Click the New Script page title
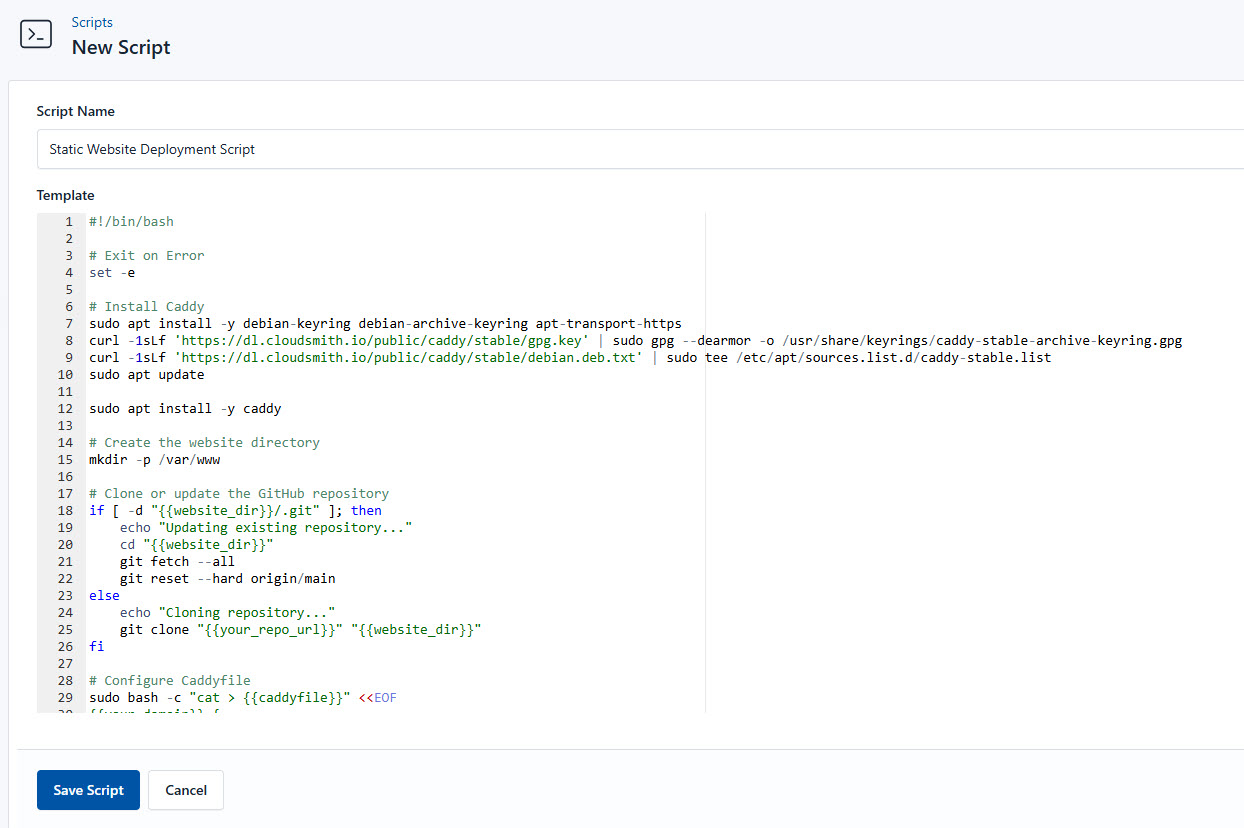Screen dimensions: 1244x828 pyautogui.click(x=121, y=47)
